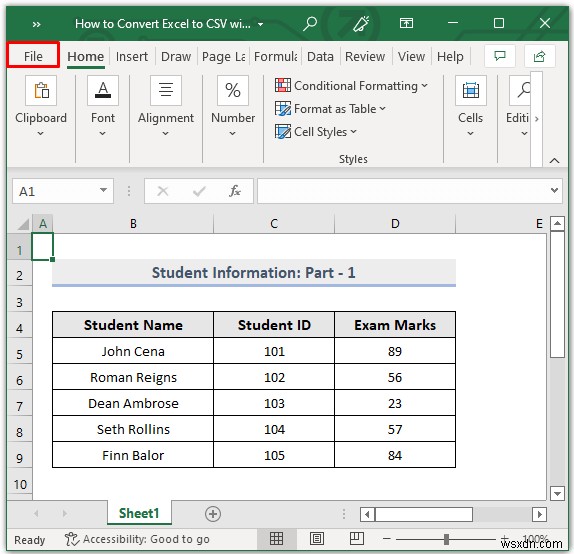The width and height of the screenshot is (574, 554).
Task: Open Format as Table gallery
Action: [330, 109]
